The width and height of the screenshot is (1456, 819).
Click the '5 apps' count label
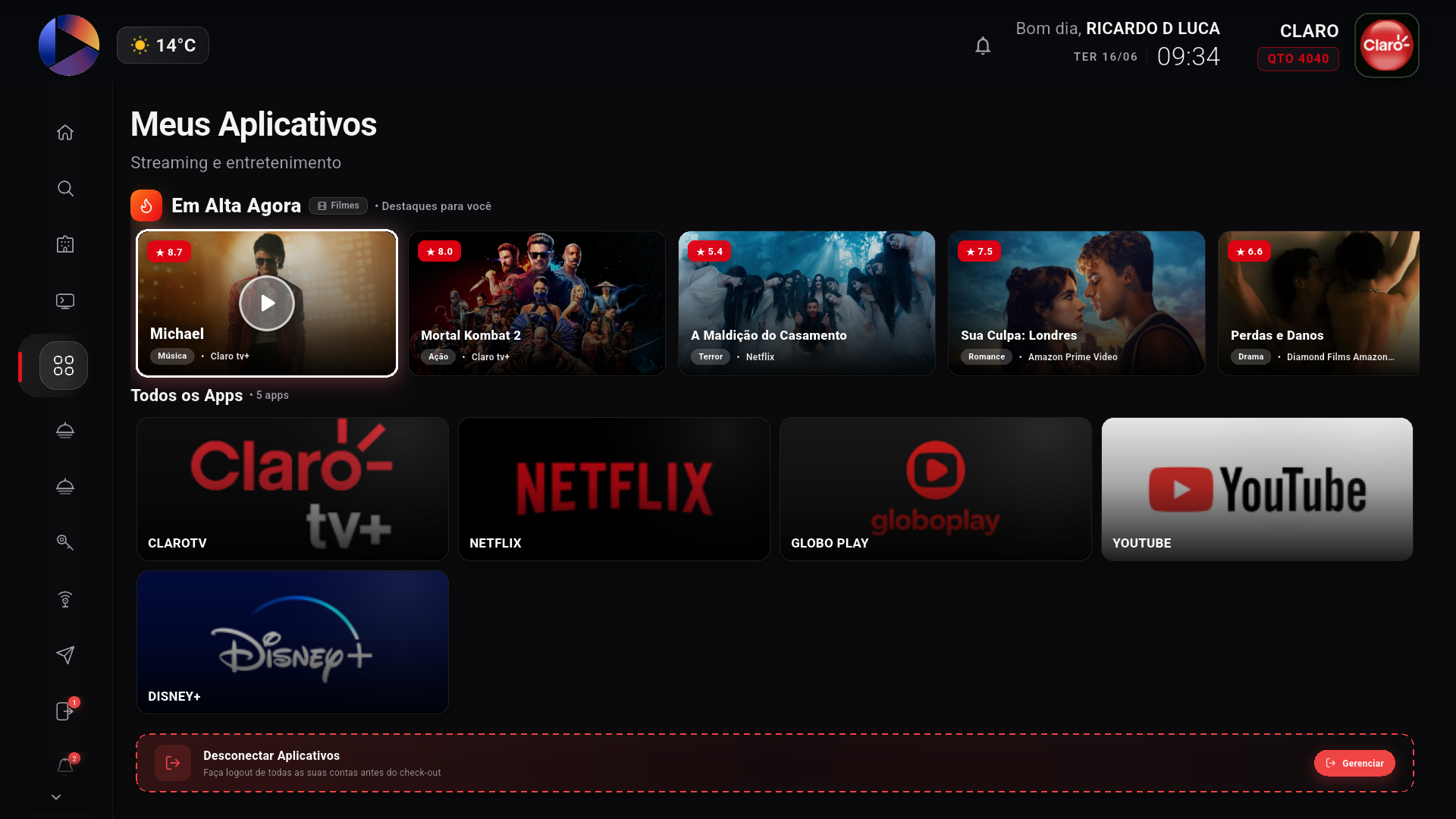(x=272, y=396)
